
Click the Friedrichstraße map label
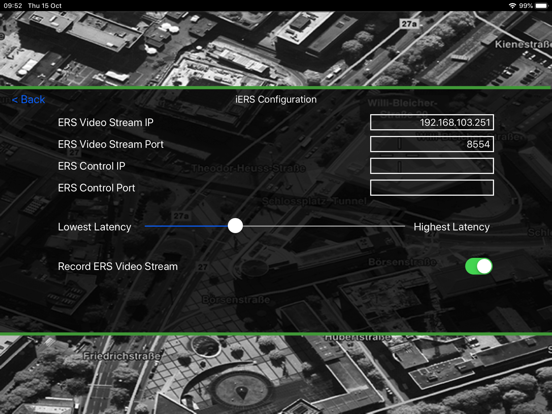tap(122, 356)
